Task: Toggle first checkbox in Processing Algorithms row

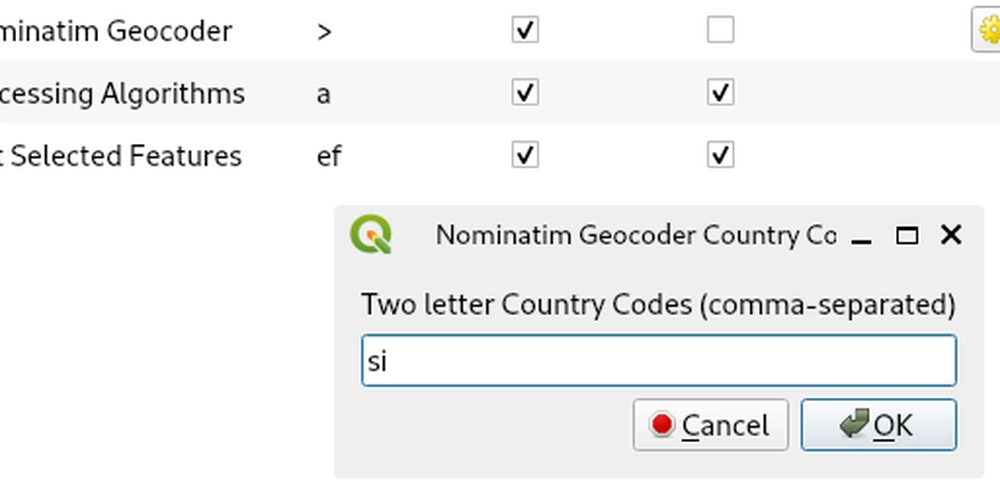Action: (x=525, y=92)
